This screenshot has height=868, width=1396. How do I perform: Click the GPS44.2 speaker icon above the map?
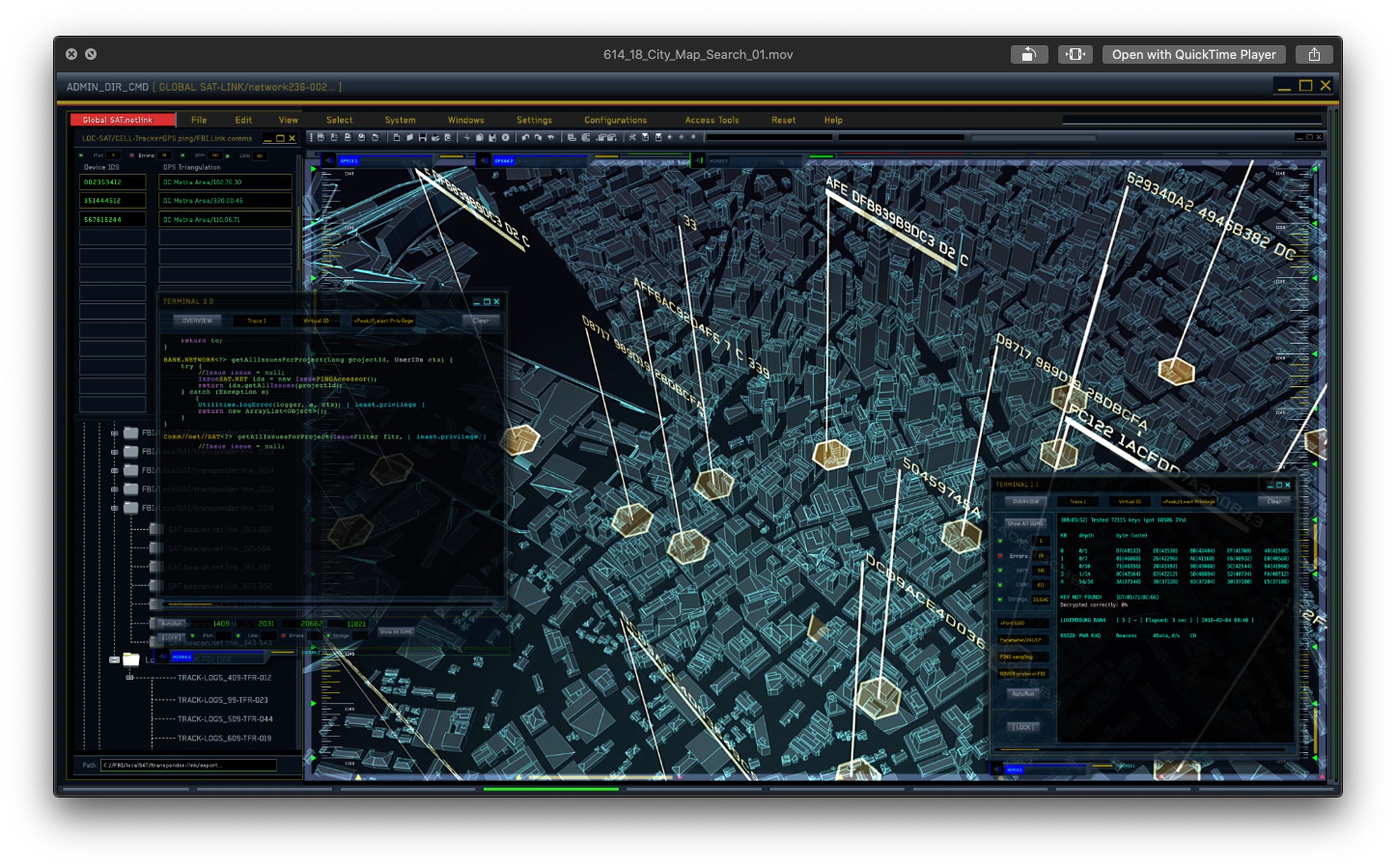(x=484, y=160)
